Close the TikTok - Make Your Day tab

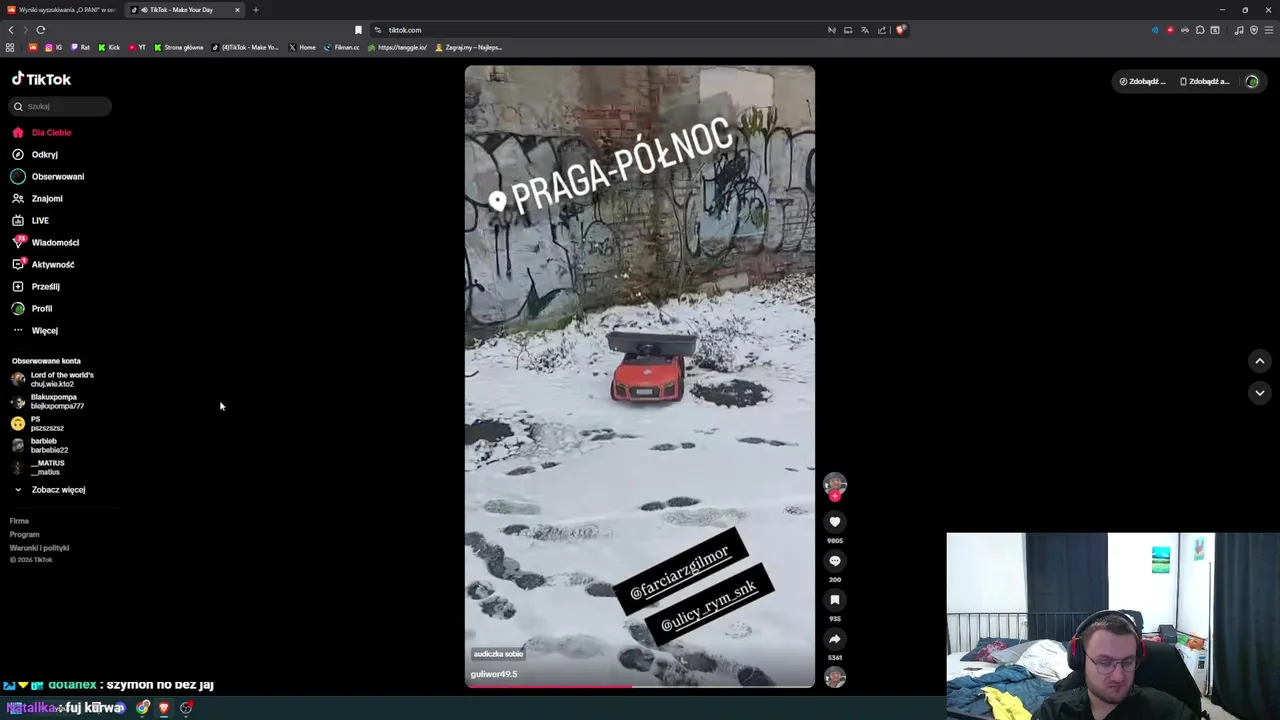click(238, 10)
